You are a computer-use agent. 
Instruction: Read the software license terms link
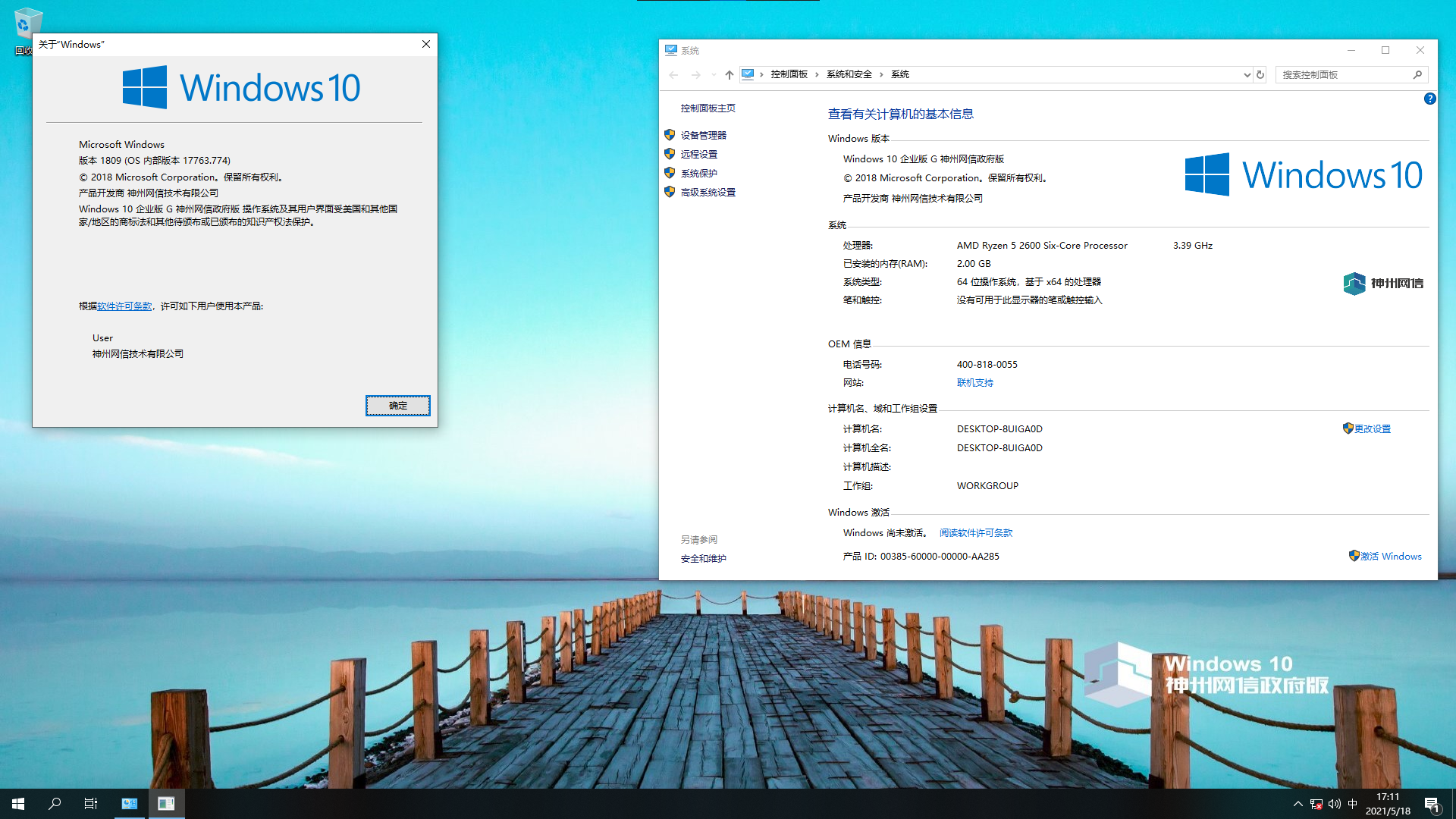click(x=975, y=532)
